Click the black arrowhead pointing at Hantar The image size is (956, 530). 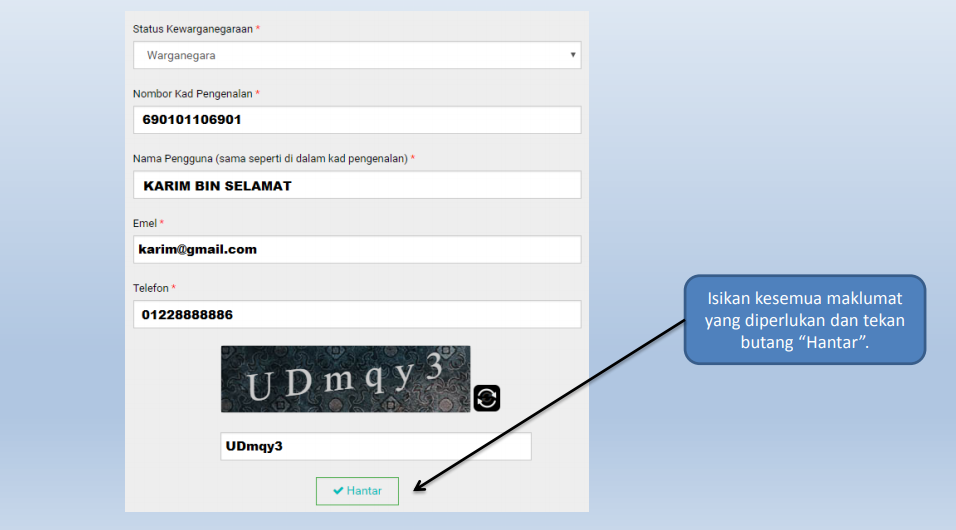420,488
